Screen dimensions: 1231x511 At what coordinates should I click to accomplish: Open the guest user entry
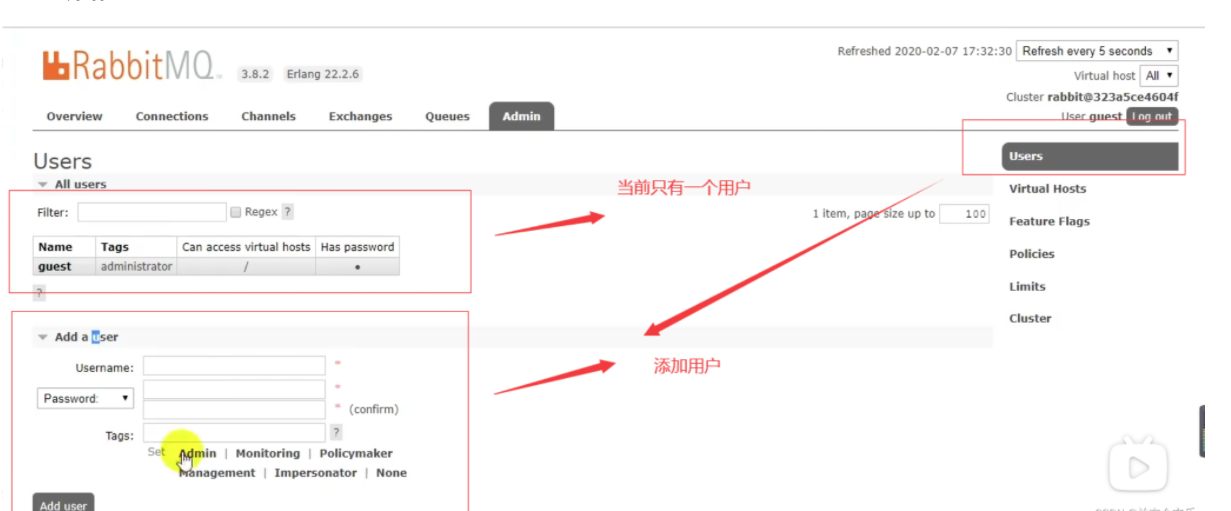[55, 266]
